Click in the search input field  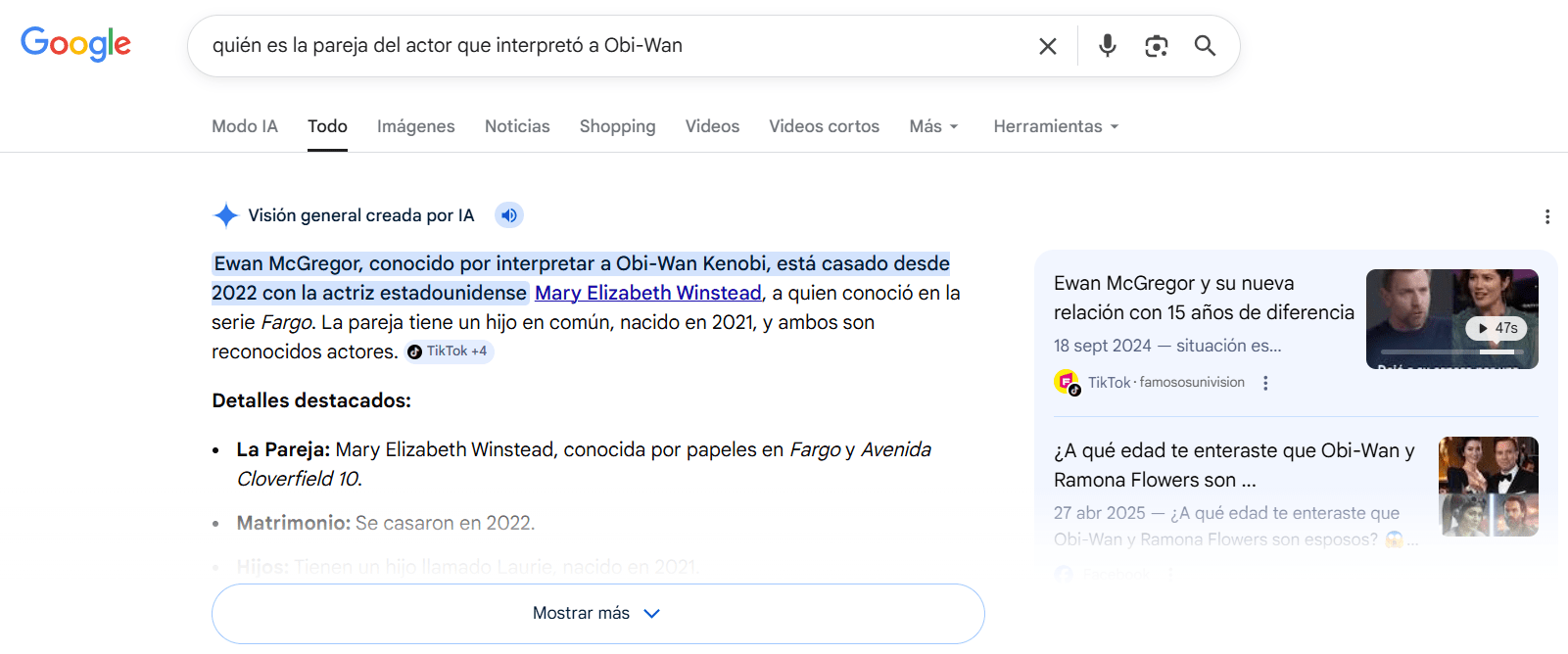pos(617,46)
